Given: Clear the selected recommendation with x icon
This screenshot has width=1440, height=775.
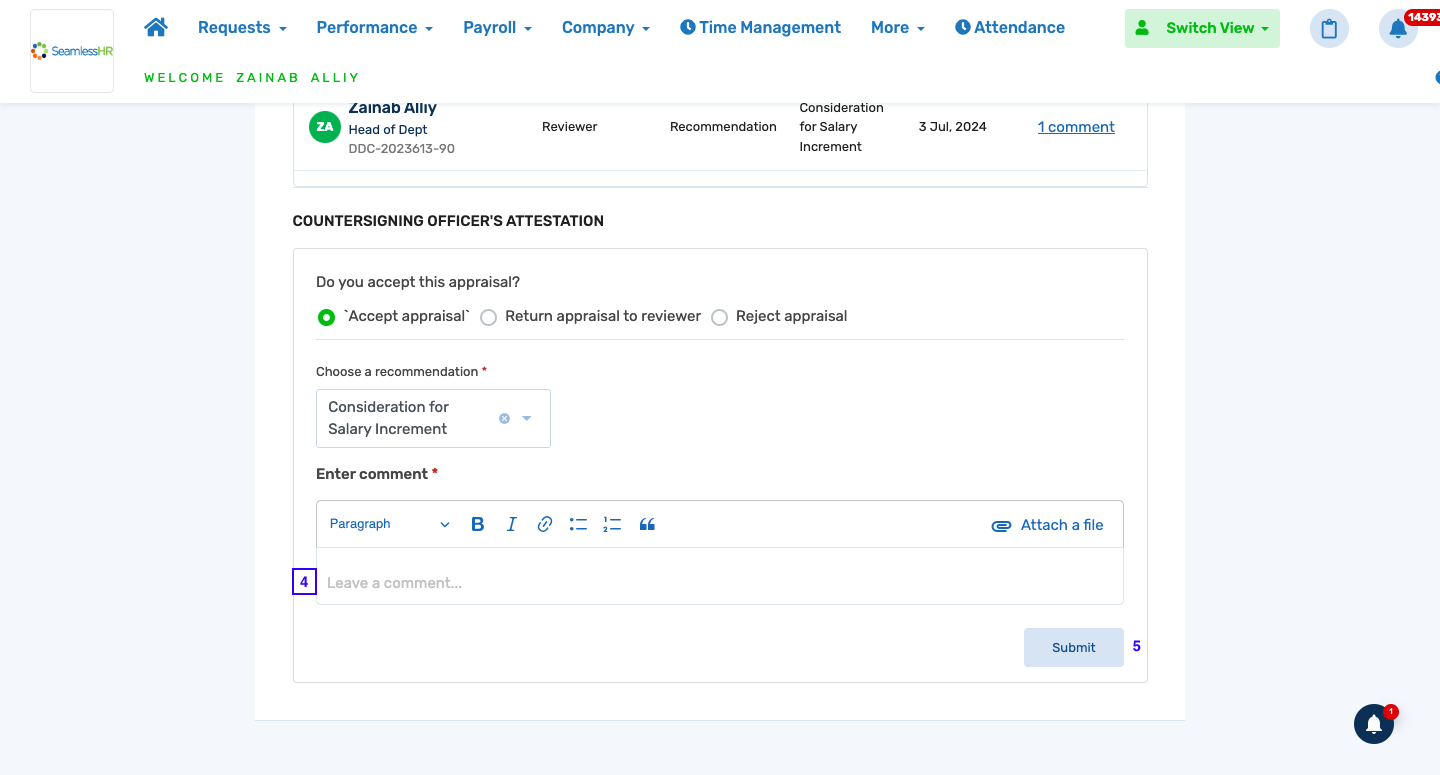Looking at the screenshot, I should tap(504, 418).
